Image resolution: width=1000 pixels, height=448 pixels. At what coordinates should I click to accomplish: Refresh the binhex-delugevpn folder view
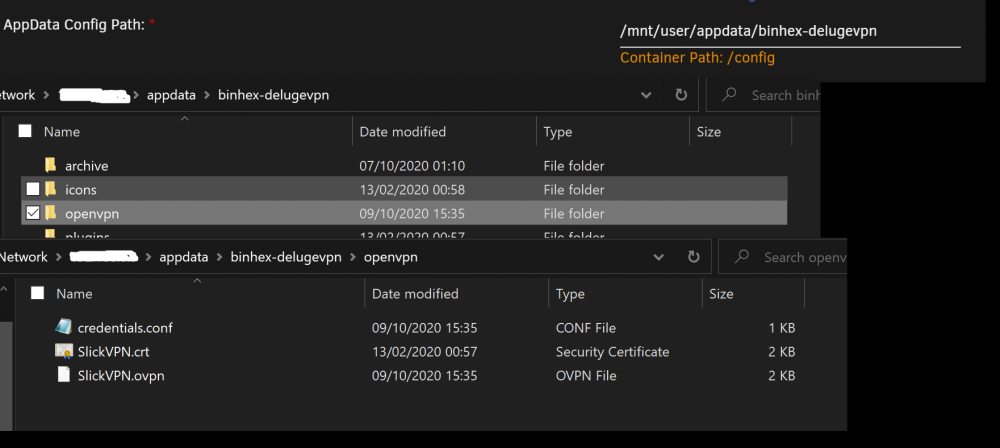(681, 95)
